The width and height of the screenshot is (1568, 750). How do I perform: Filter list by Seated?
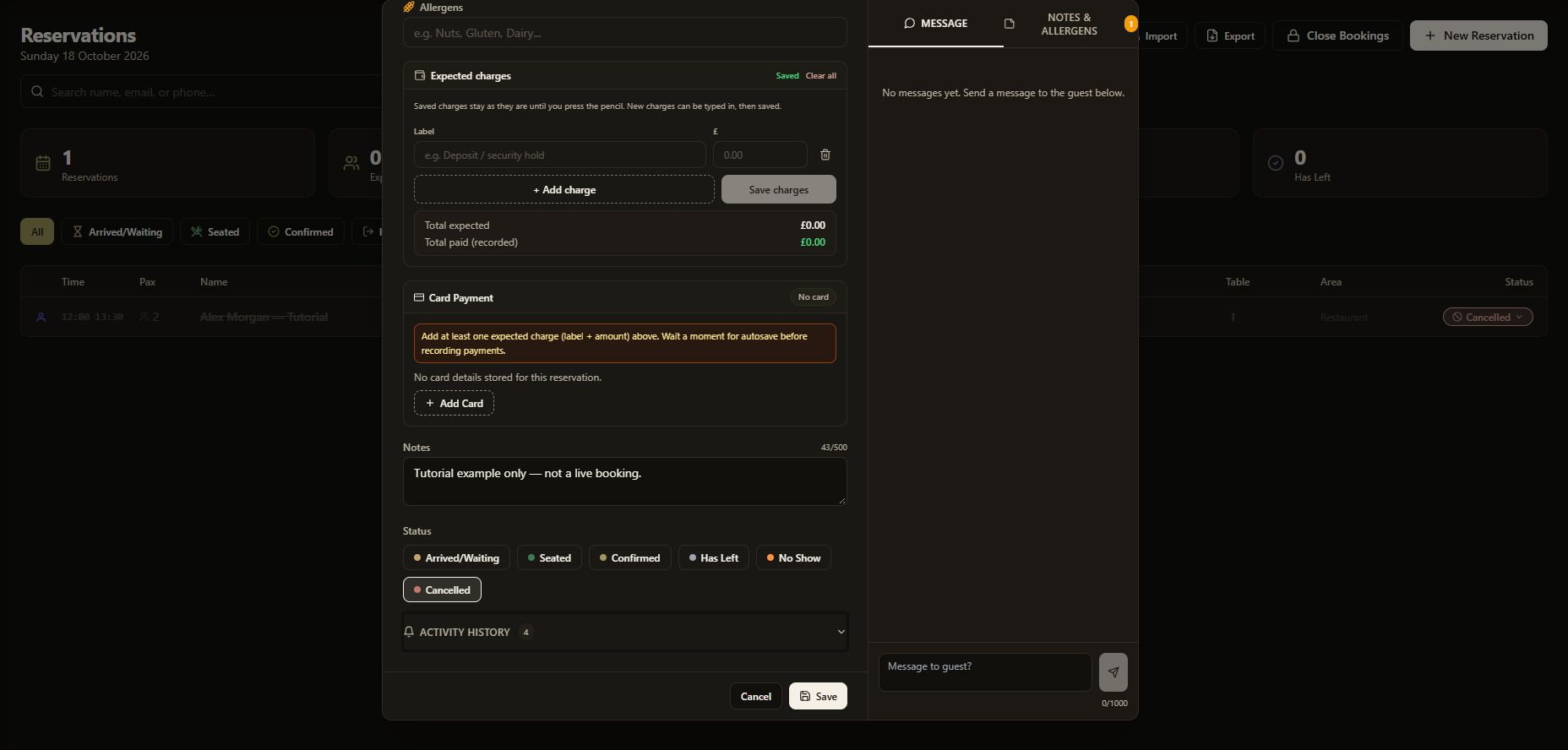(215, 231)
